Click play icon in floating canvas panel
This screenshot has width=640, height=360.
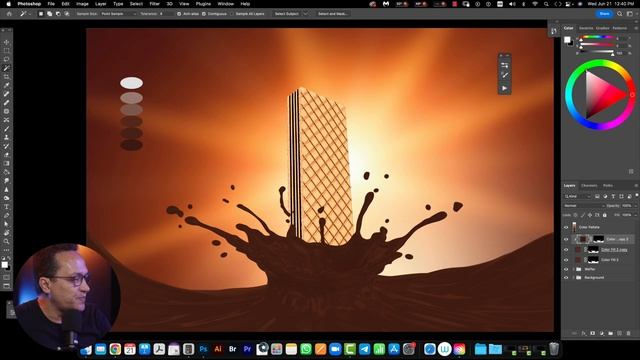tap(504, 88)
